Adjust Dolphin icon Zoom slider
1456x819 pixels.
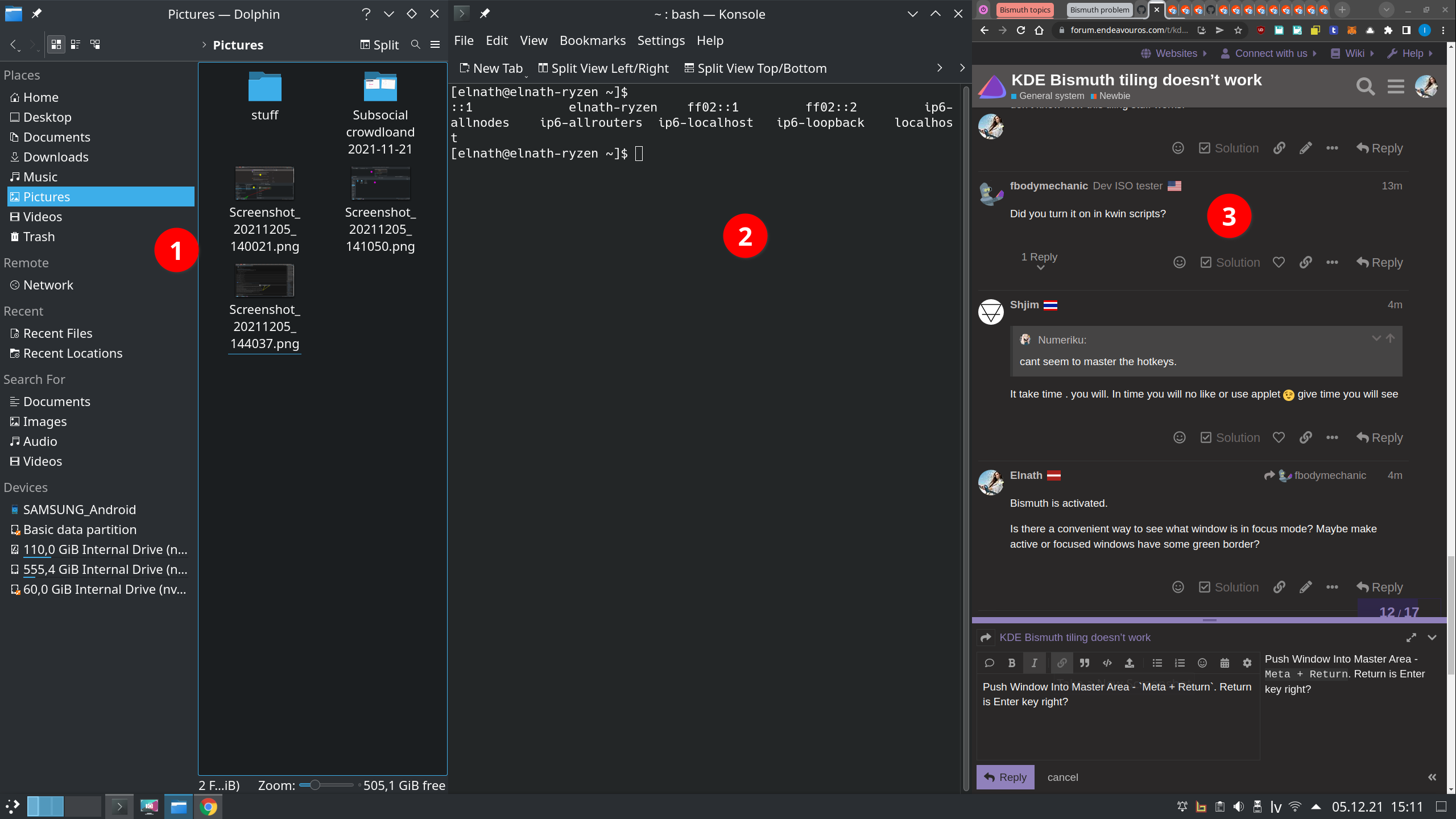pos(326,785)
